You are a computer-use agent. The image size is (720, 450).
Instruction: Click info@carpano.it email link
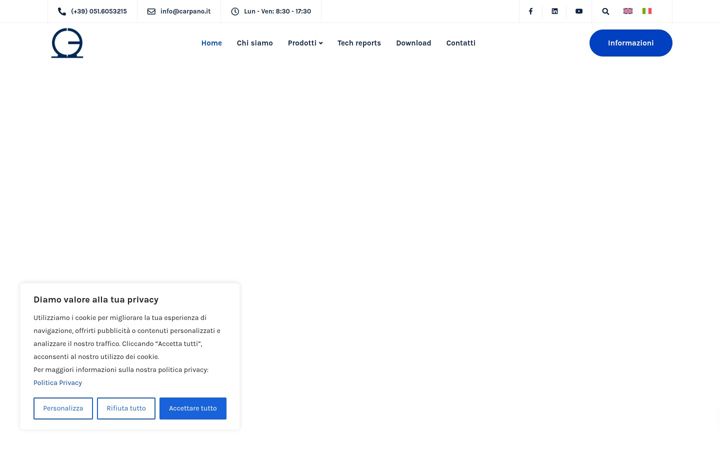186,11
